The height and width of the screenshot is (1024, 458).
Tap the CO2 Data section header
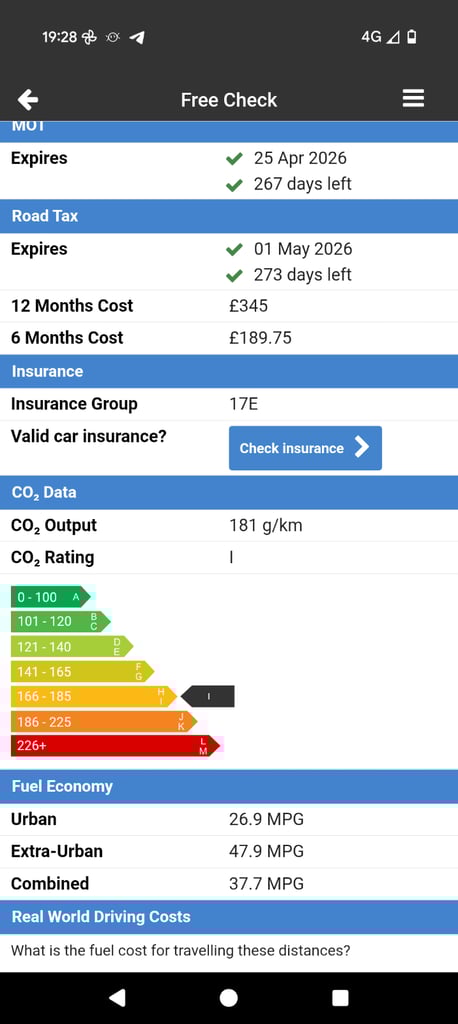pyautogui.click(x=229, y=492)
